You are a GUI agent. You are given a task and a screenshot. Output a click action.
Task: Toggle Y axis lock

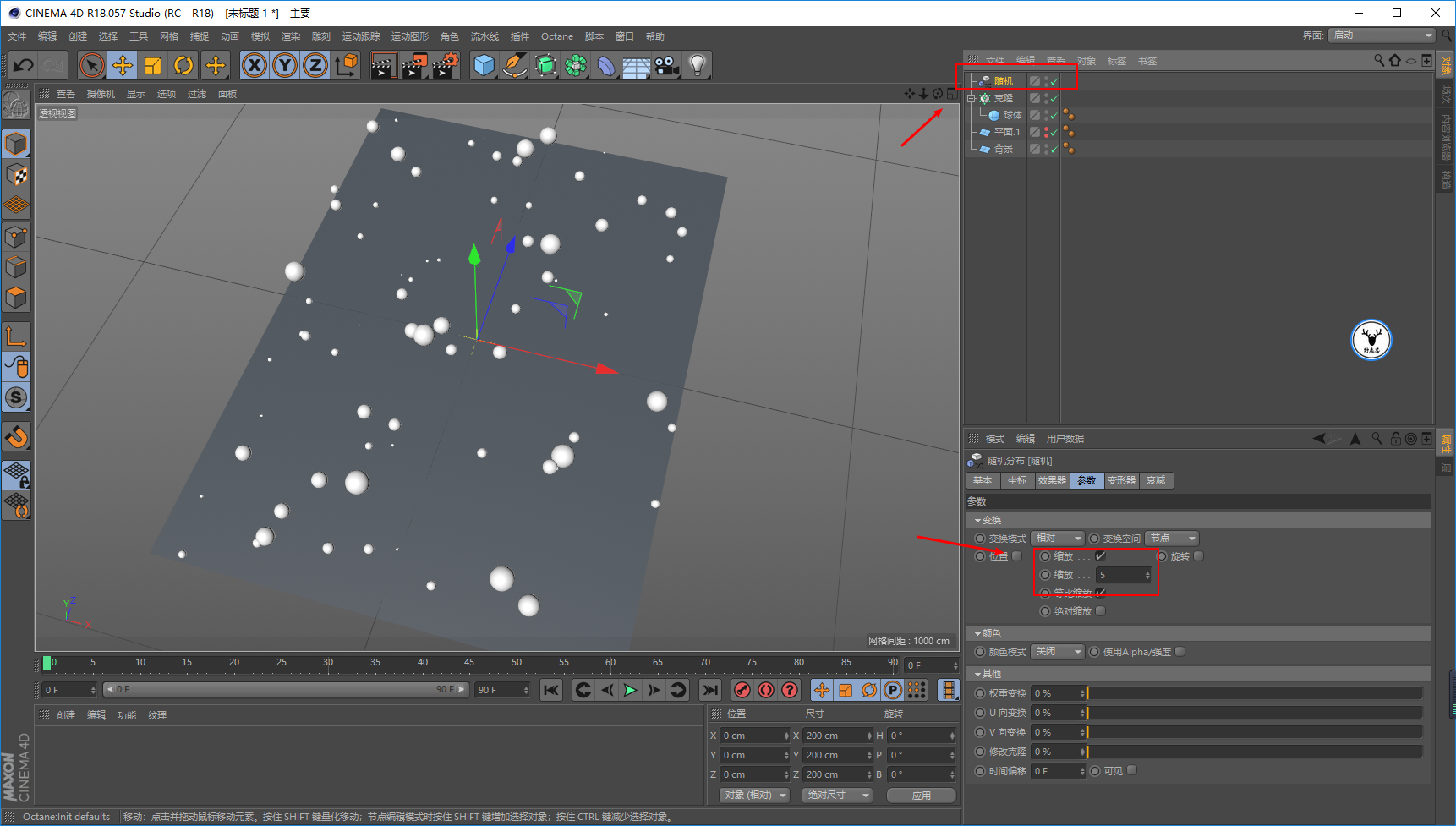[x=285, y=65]
